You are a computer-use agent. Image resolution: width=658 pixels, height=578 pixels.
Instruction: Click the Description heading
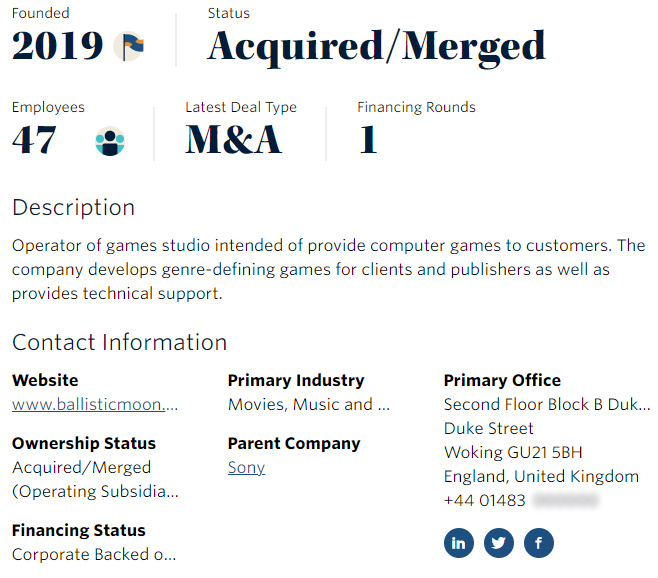(x=73, y=208)
